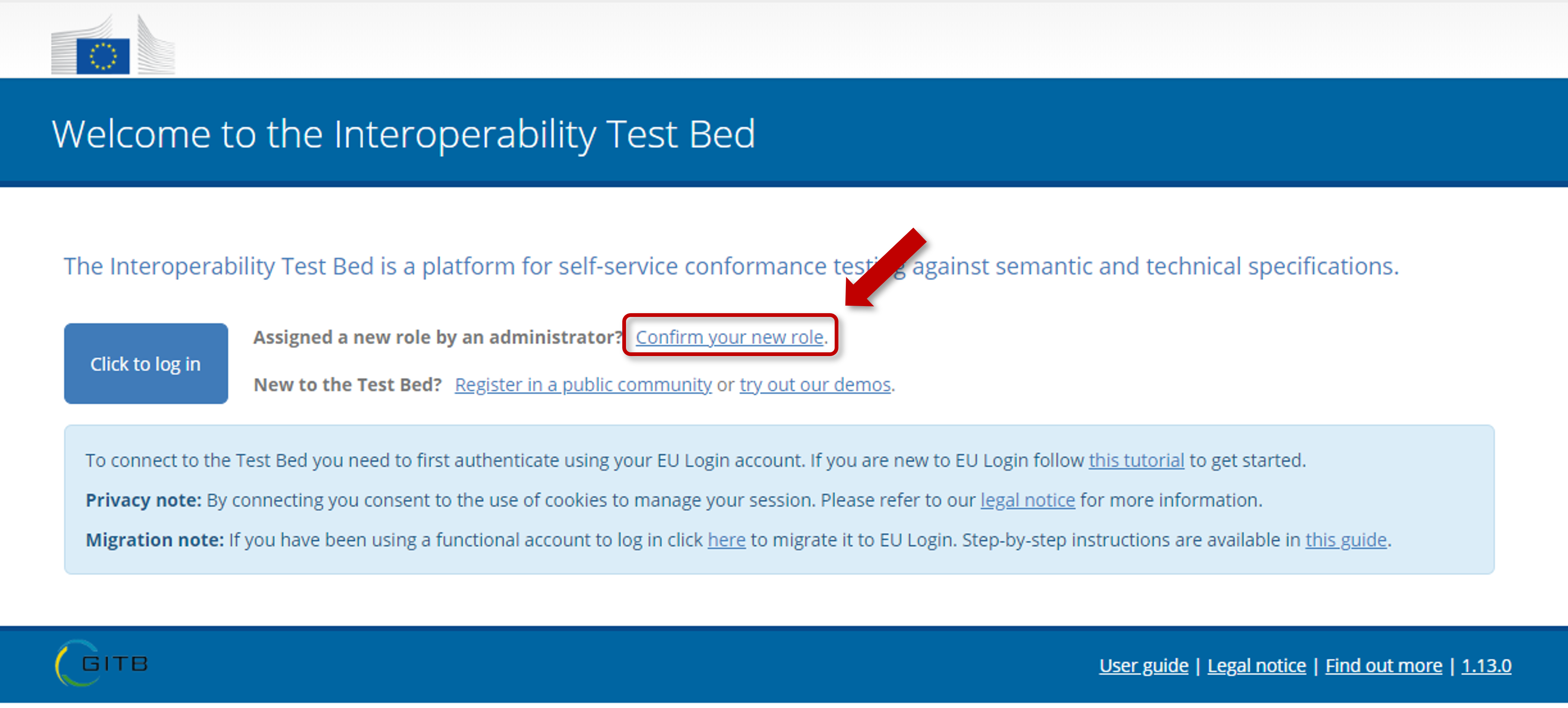Viewport: 1568px width, 708px height.
Task: Click the Click to log in button
Action: coord(146,364)
